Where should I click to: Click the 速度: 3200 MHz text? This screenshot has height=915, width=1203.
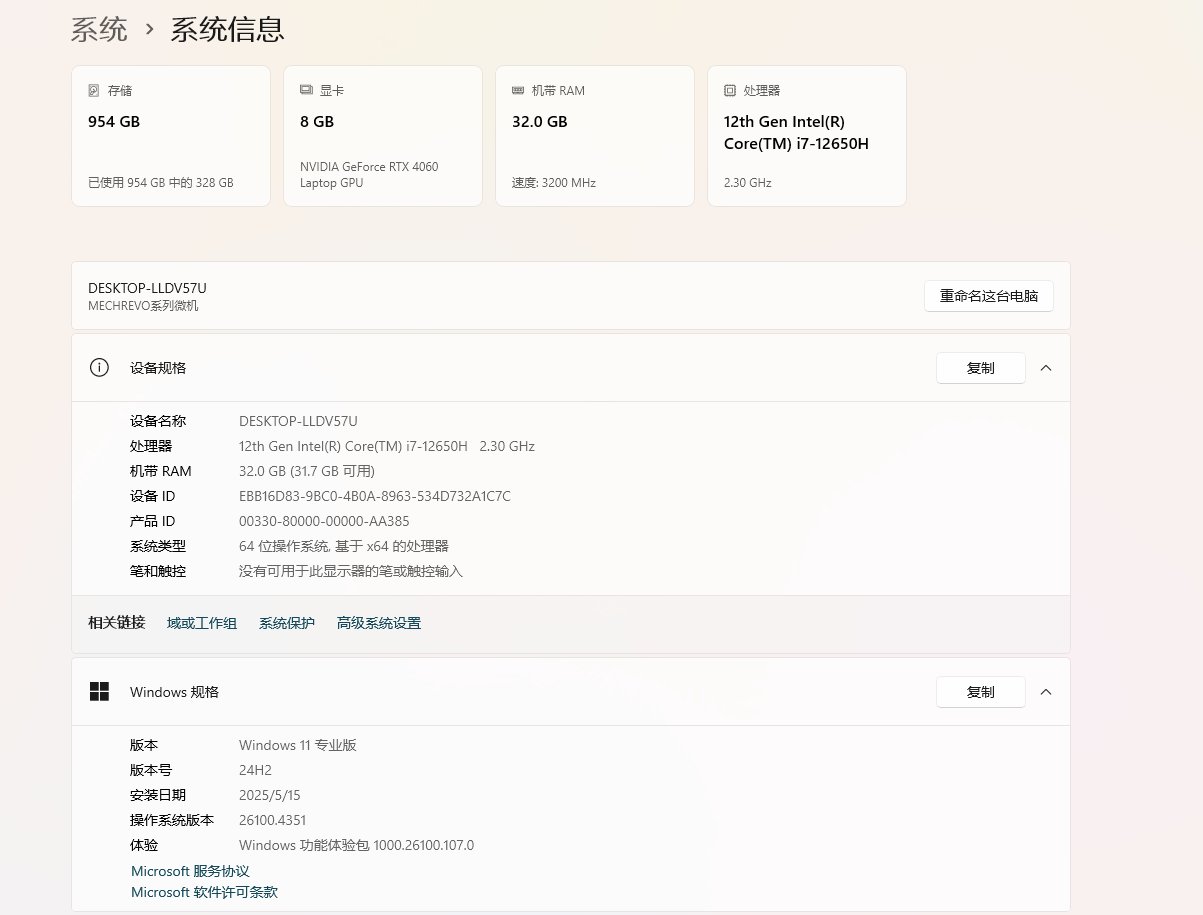(x=554, y=183)
